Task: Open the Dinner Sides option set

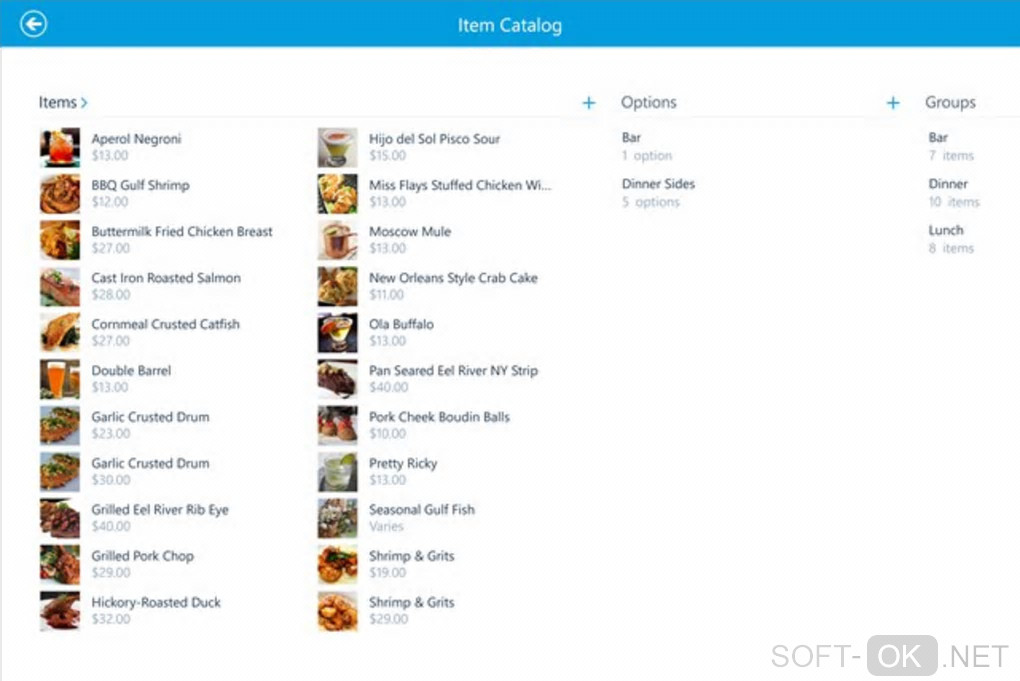Action: 658,184
